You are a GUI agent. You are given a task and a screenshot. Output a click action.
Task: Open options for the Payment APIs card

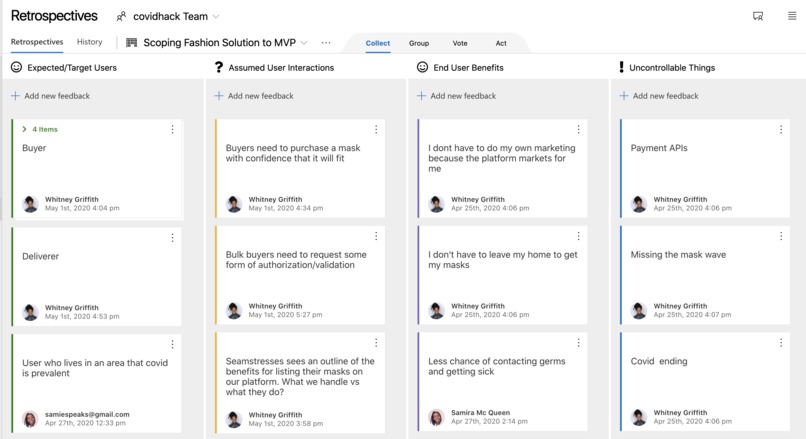click(781, 130)
